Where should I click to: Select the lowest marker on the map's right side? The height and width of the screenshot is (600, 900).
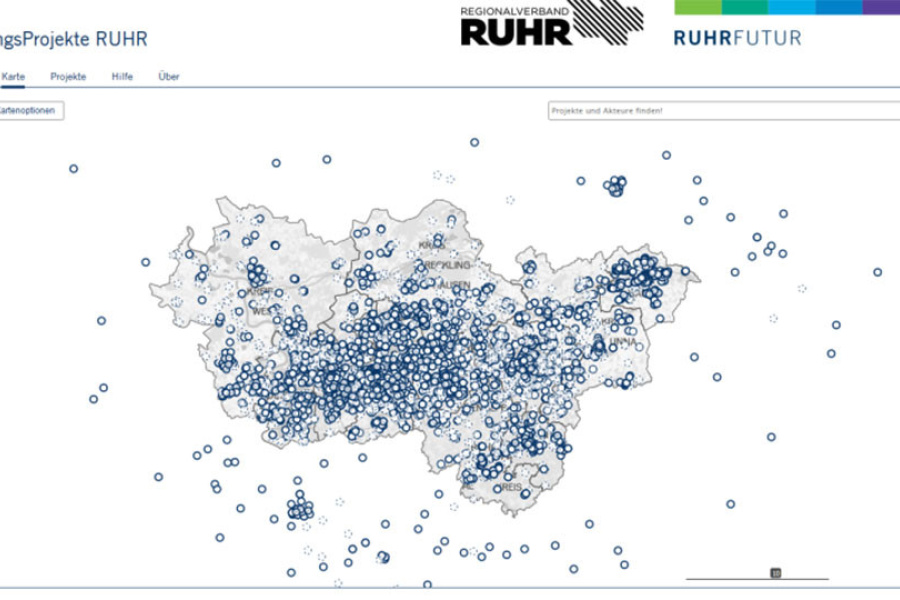(731, 504)
